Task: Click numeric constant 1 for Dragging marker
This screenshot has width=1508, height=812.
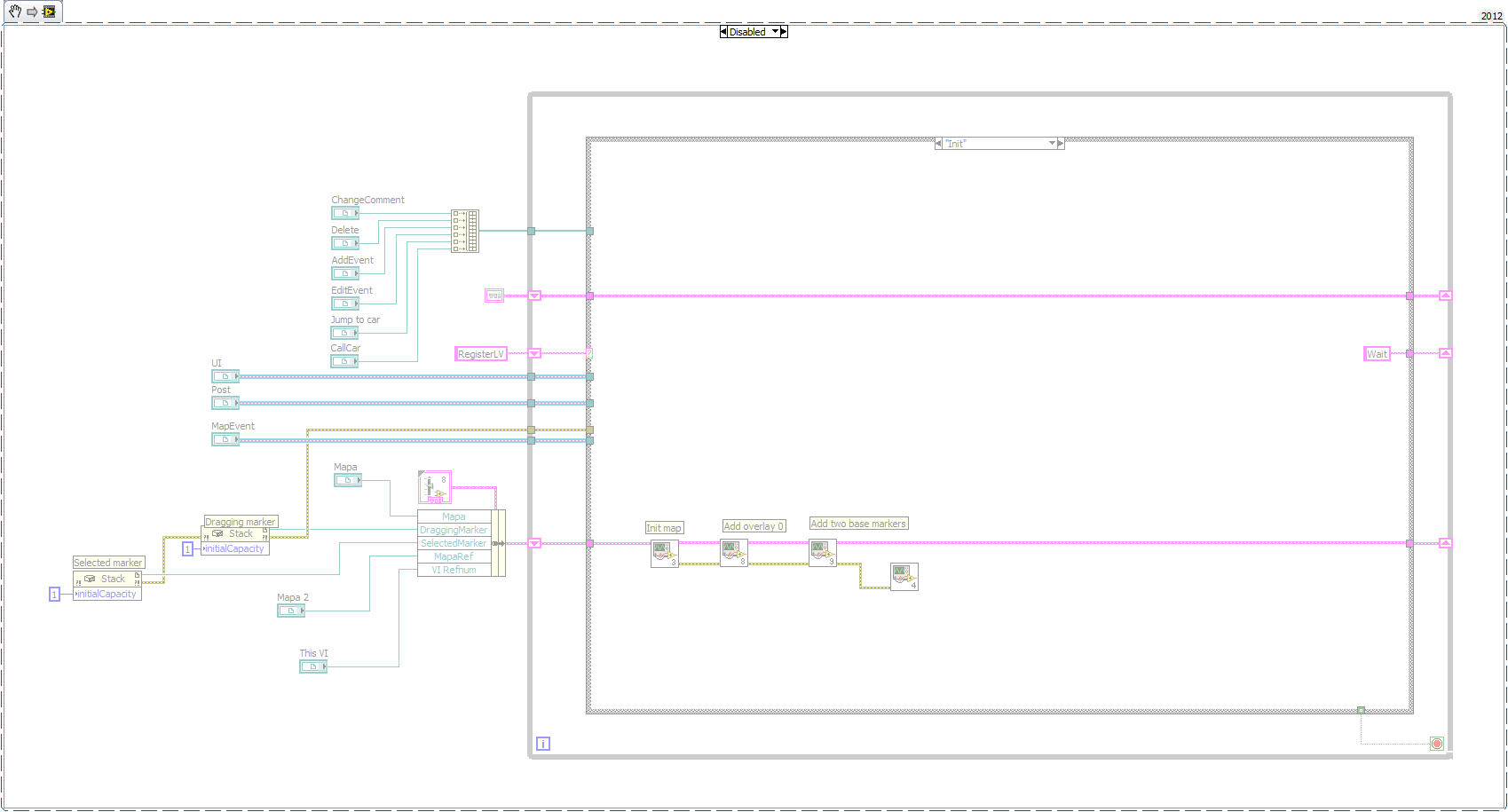Action: coord(187,549)
